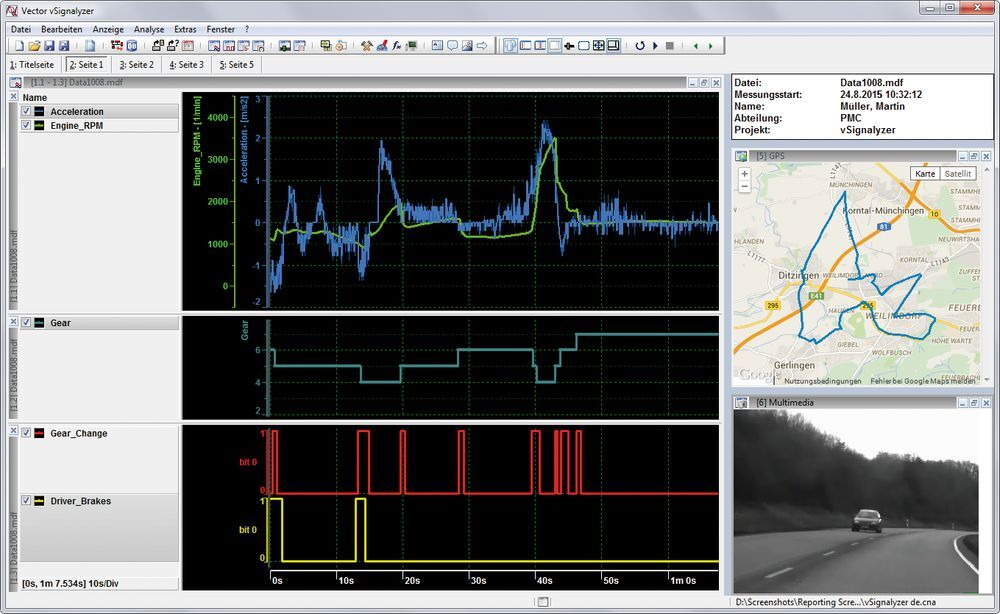Click the Multimedia video frame
1000x614 pixels.
coord(856,500)
